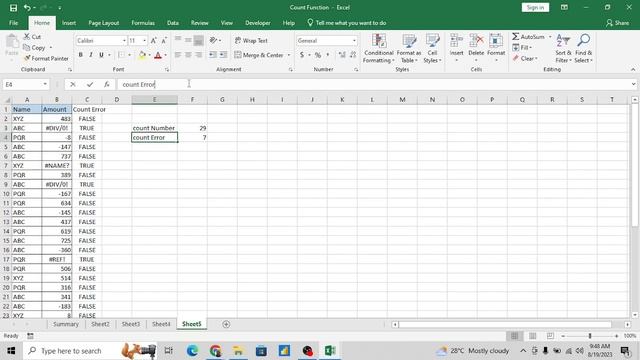The width and height of the screenshot is (640, 360).
Task: Open the General number format dropdown
Action: pos(354,41)
